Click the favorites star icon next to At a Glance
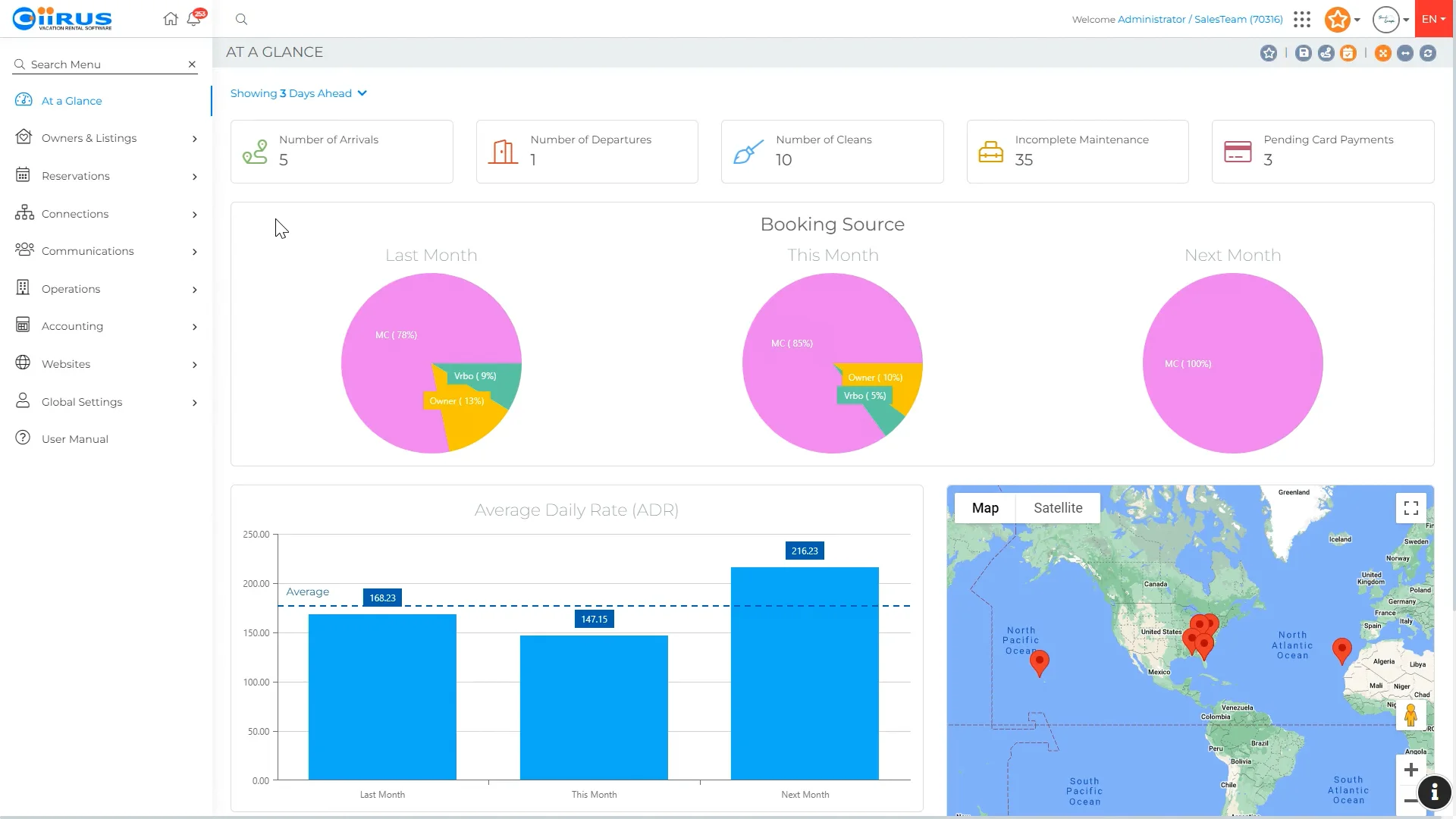Image resolution: width=1456 pixels, height=819 pixels. click(1269, 53)
